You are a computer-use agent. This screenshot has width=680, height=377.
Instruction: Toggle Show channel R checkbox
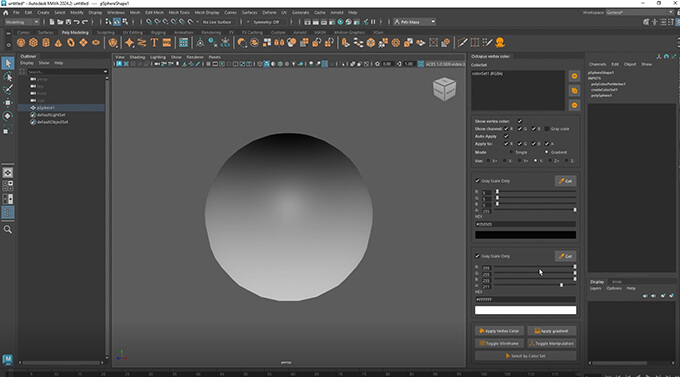click(506, 129)
